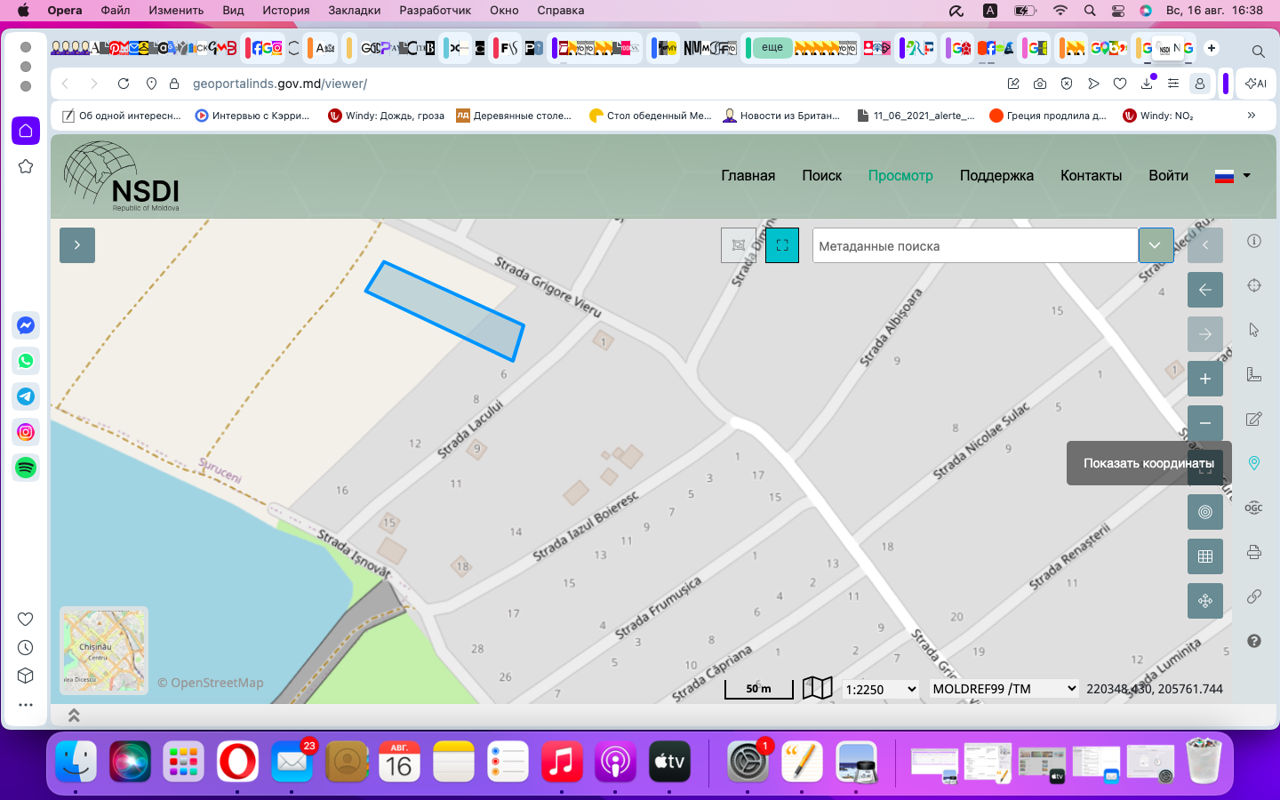The image size is (1280, 800).
Task: Show more bookmarks with double chevron
Action: pyautogui.click(x=1251, y=115)
